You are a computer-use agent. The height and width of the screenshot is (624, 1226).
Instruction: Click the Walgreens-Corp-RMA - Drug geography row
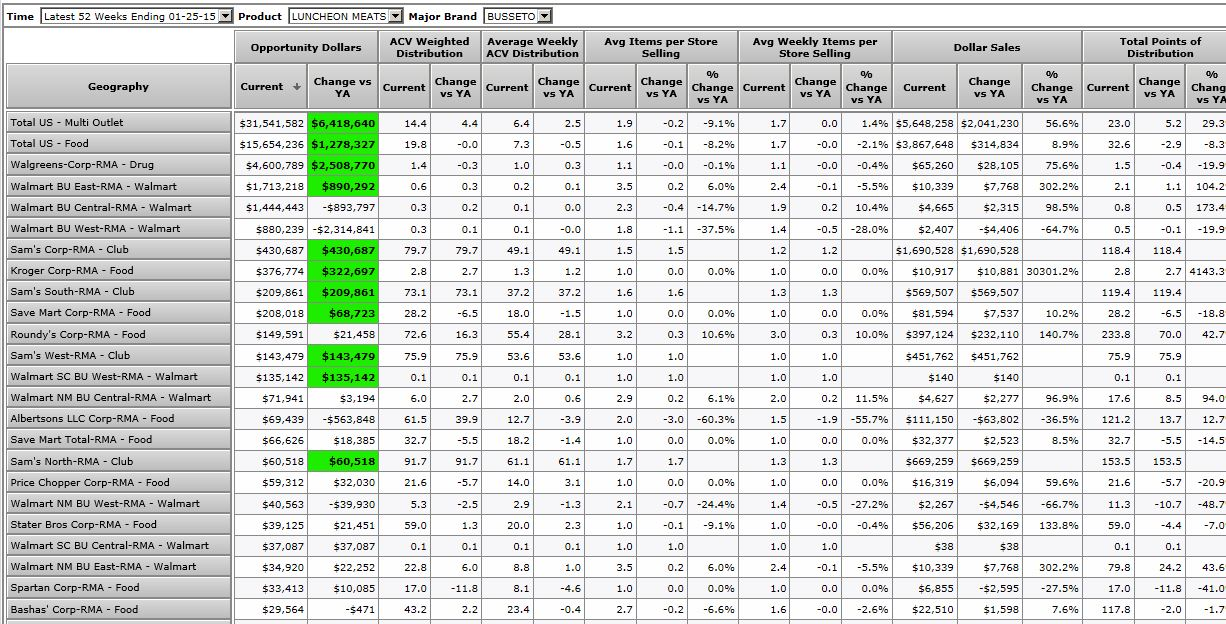tap(118, 165)
